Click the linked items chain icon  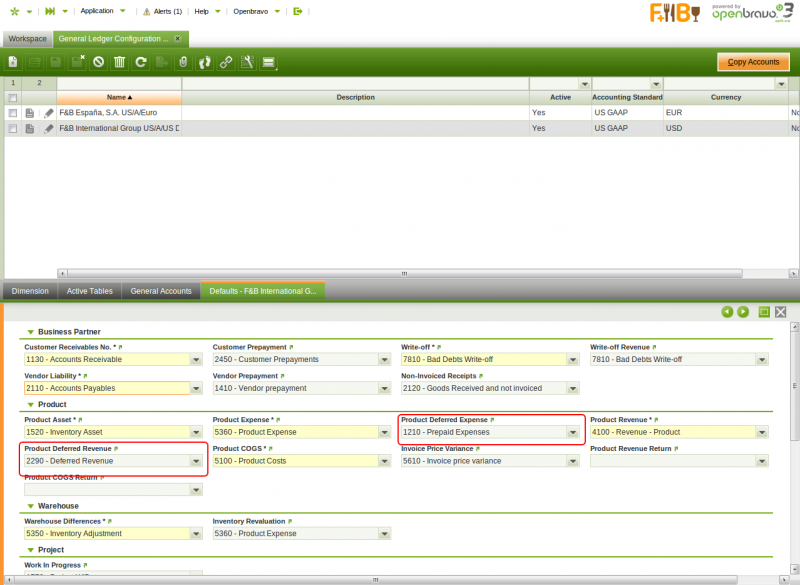click(x=226, y=62)
